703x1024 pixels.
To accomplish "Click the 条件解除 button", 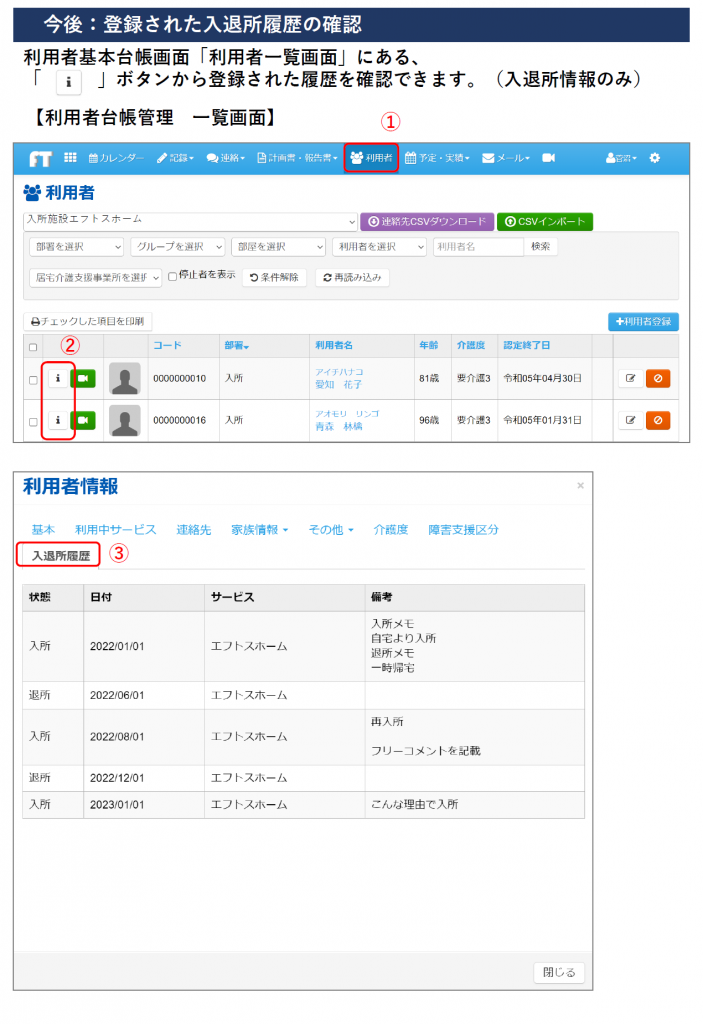I will pos(274,278).
